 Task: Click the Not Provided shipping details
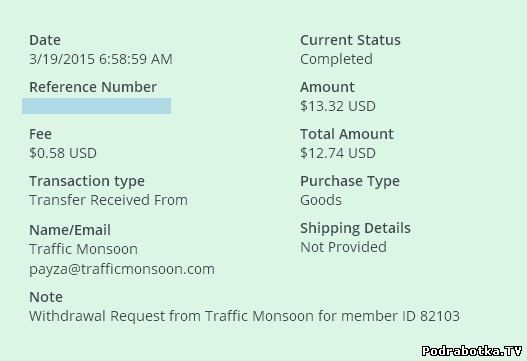pyautogui.click(x=343, y=247)
